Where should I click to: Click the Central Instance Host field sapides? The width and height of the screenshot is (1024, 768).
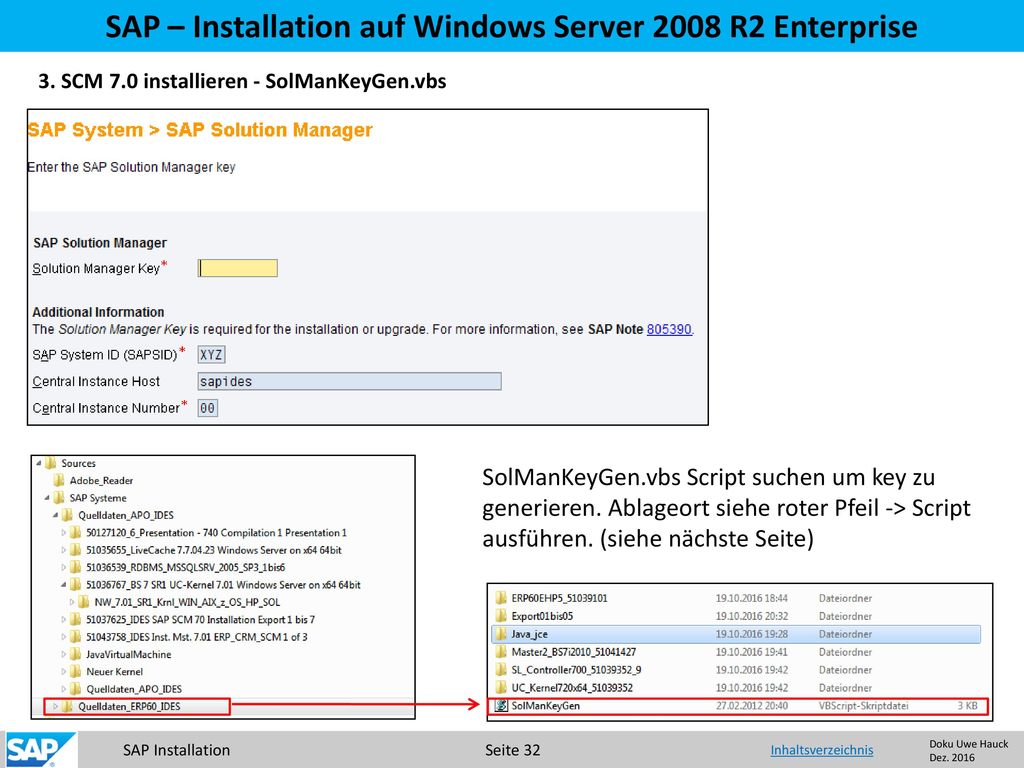tap(349, 381)
